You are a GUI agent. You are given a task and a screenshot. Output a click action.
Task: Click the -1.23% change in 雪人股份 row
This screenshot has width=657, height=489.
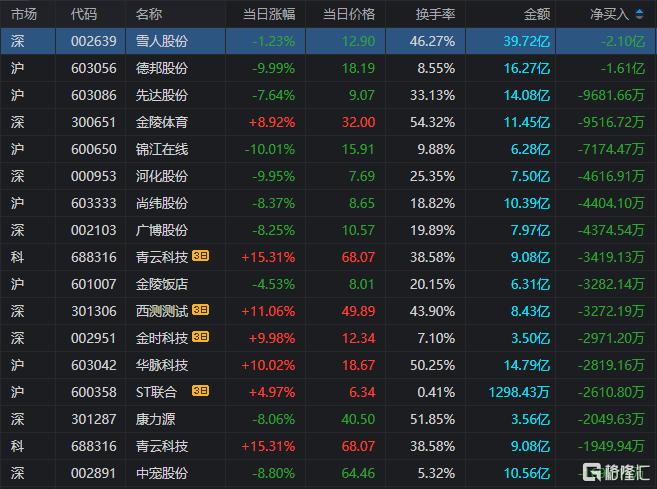pos(274,41)
